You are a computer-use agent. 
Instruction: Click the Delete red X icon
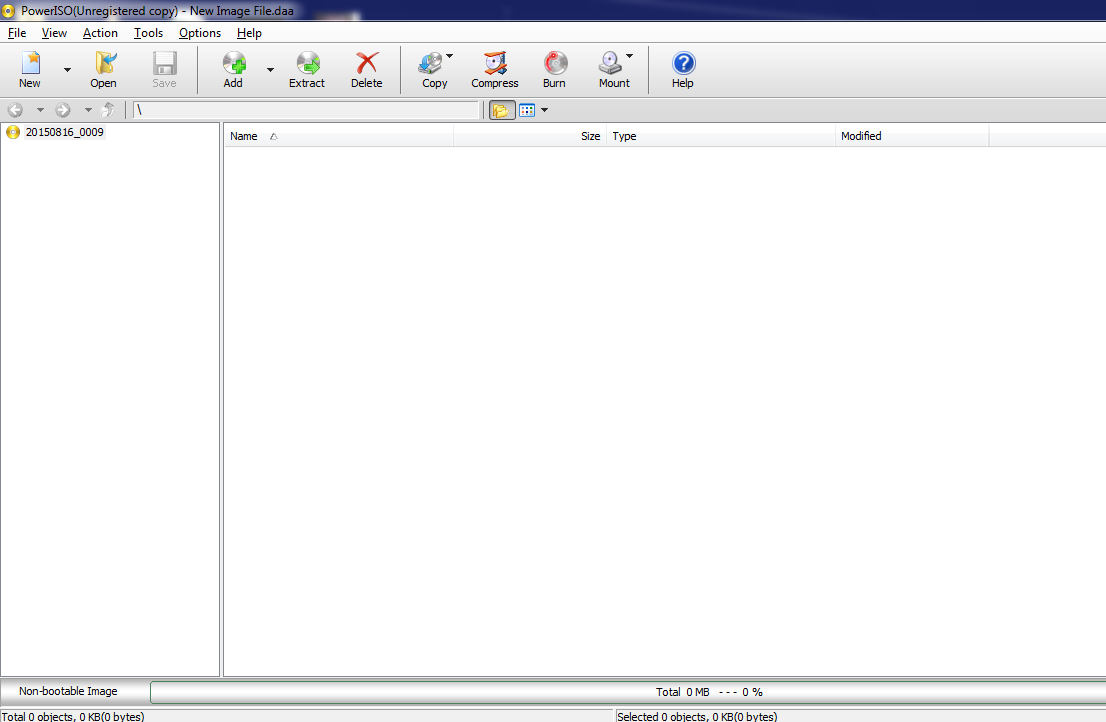[x=367, y=63]
